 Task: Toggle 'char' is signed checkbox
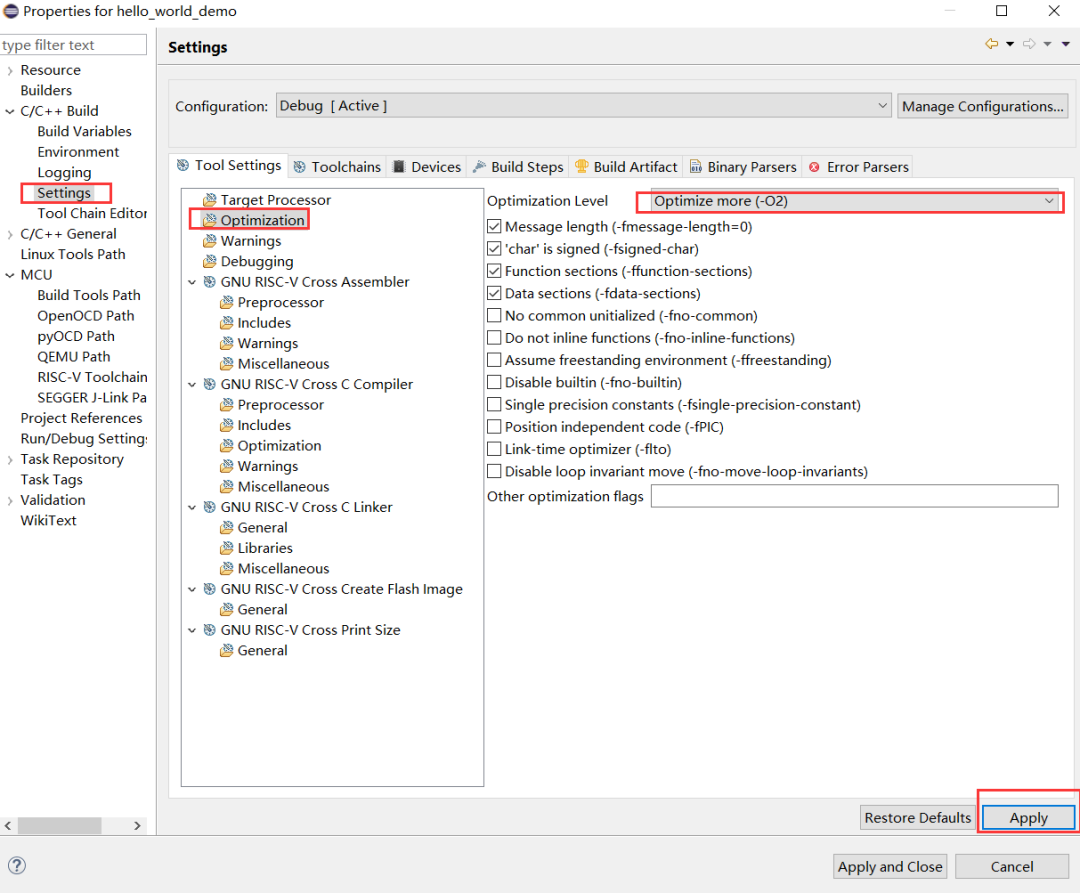494,249
